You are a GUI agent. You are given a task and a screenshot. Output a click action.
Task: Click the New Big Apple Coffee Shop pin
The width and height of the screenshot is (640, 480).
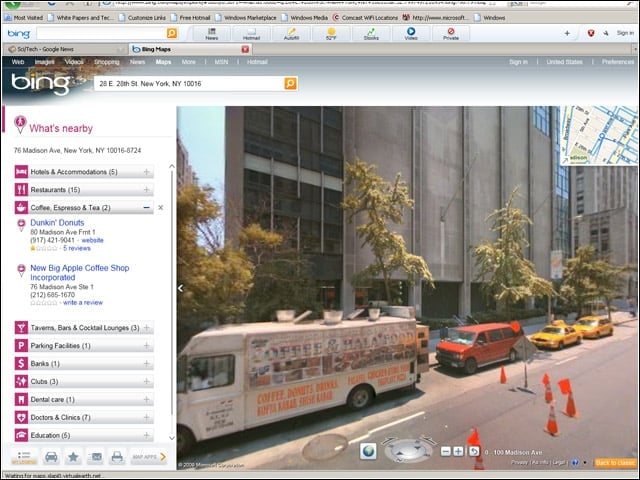[x=21, y=270]
